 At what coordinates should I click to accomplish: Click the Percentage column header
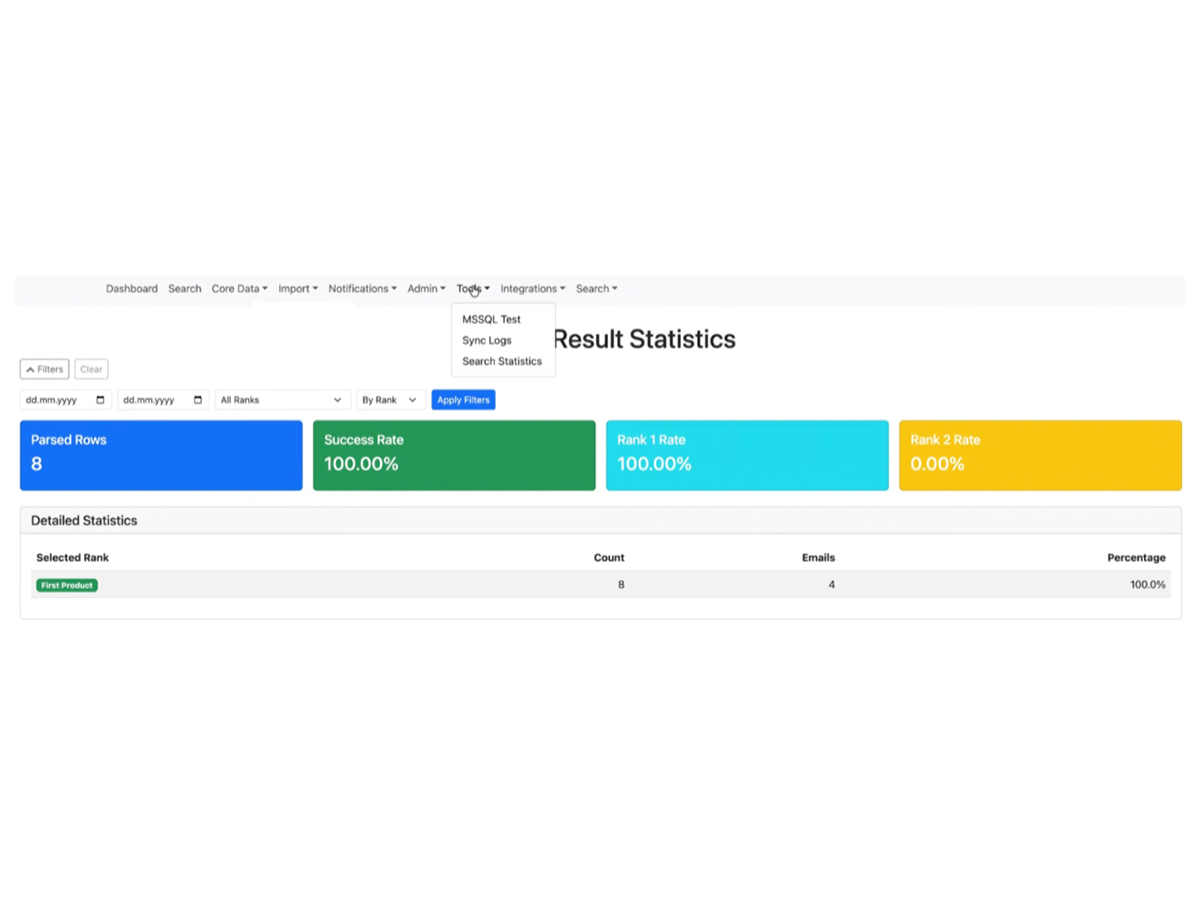click(x=1136, y=558)
